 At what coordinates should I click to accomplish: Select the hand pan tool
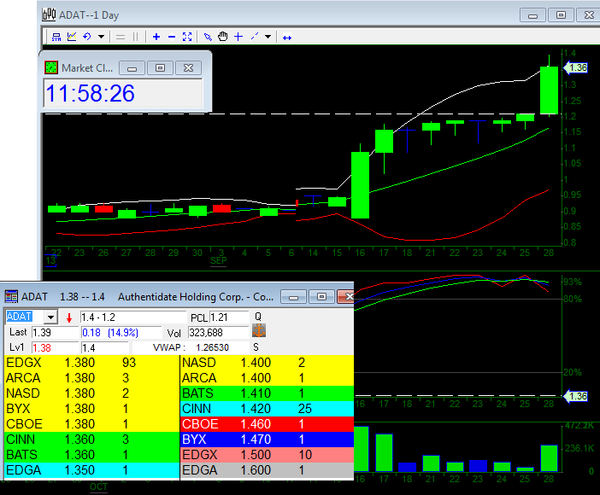[223, 37]
